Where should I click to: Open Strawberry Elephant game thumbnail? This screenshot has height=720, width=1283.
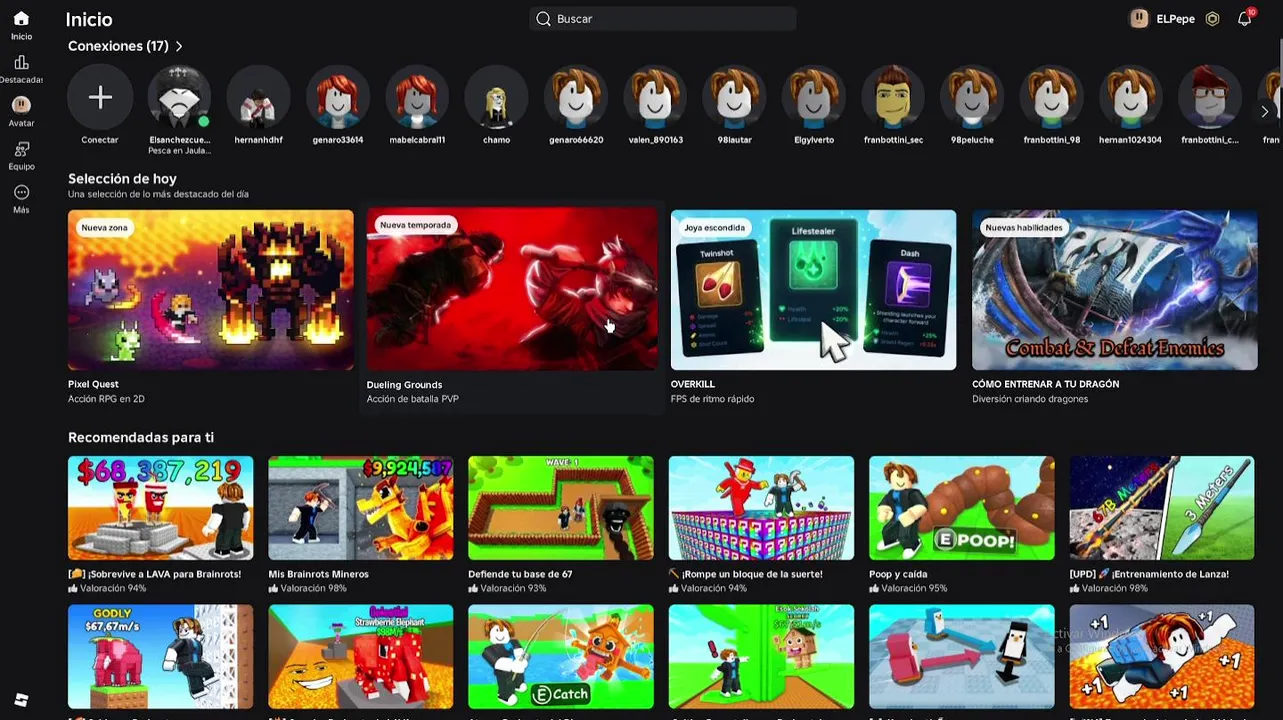point(361,656)
